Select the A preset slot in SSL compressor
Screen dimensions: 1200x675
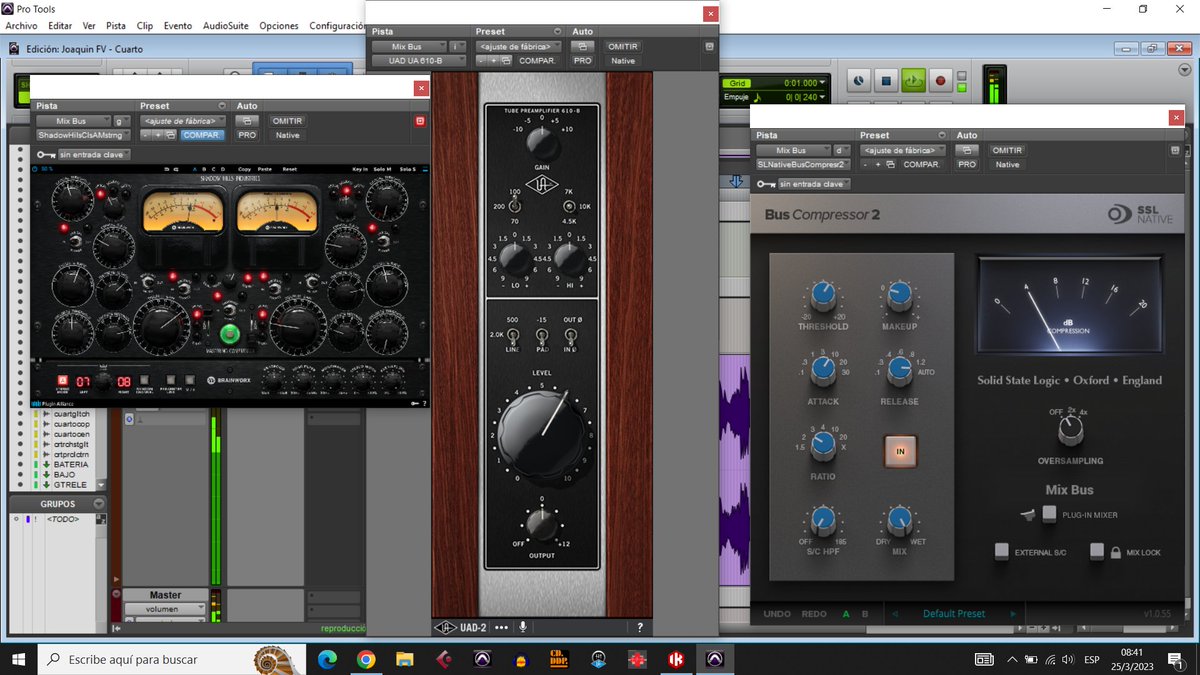coord(847,614)
